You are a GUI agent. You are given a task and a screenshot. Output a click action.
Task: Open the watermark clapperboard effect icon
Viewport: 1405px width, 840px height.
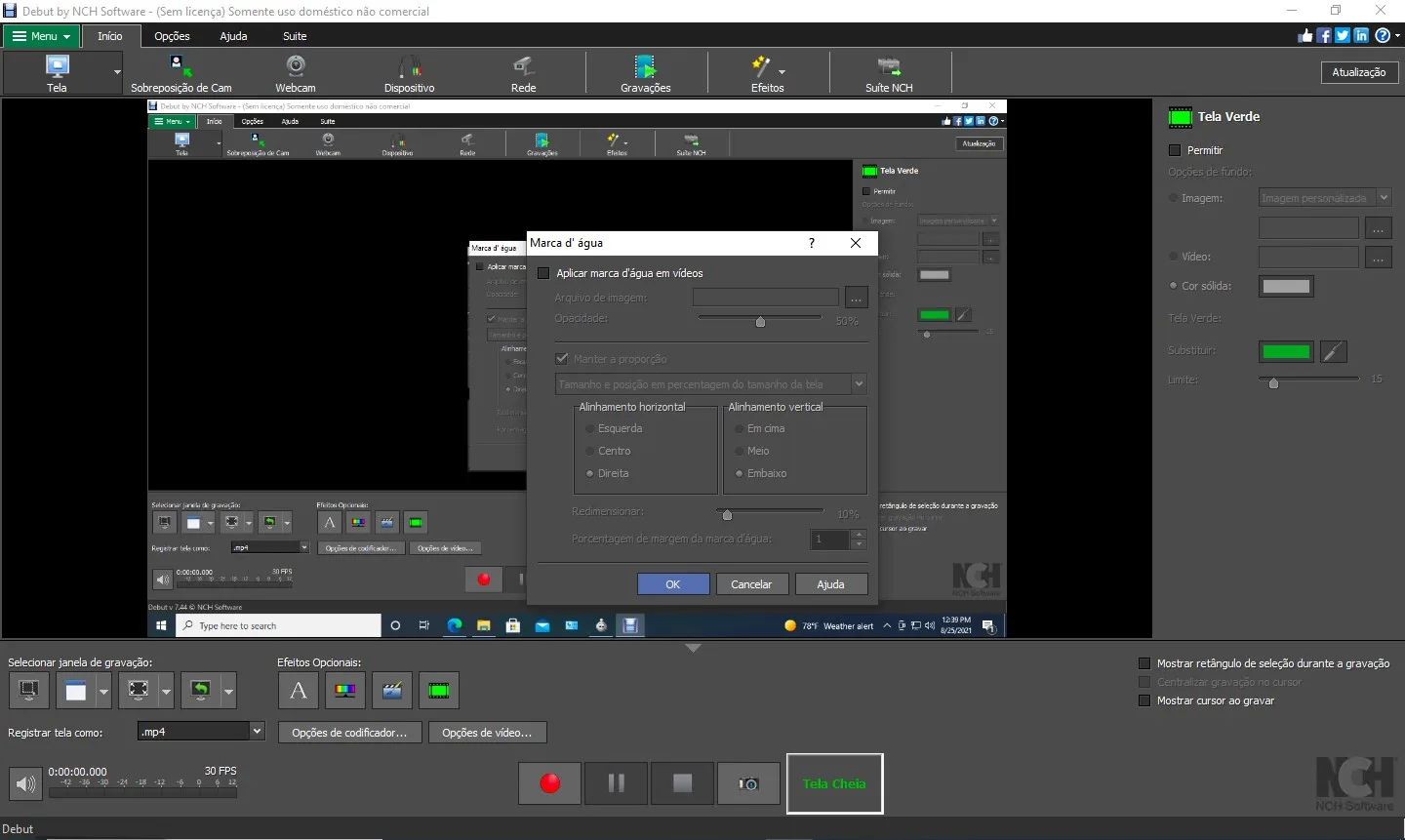coord(392,691)
